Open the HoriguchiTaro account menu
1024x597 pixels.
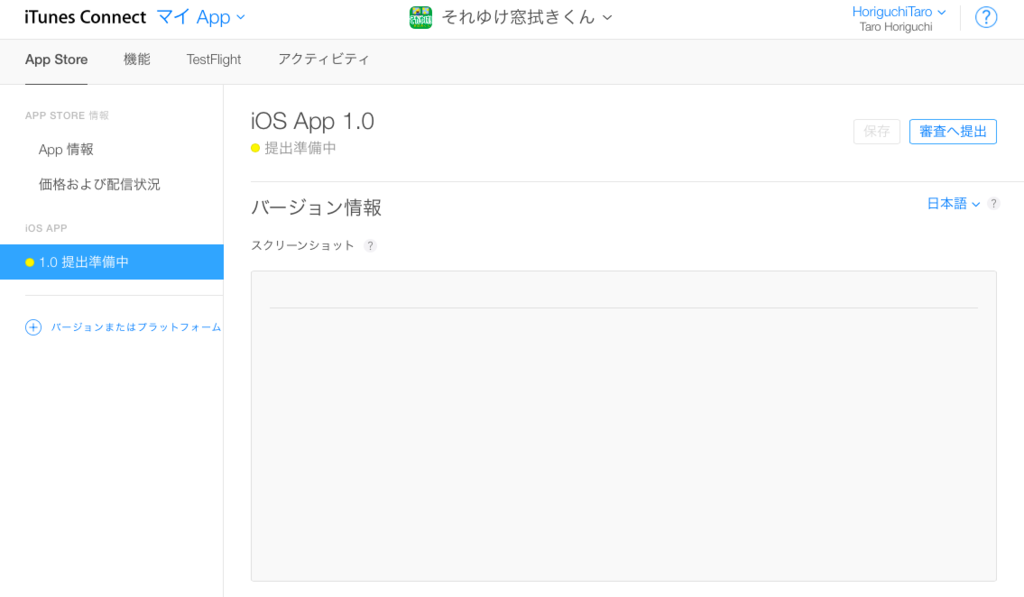pos(899,12)
